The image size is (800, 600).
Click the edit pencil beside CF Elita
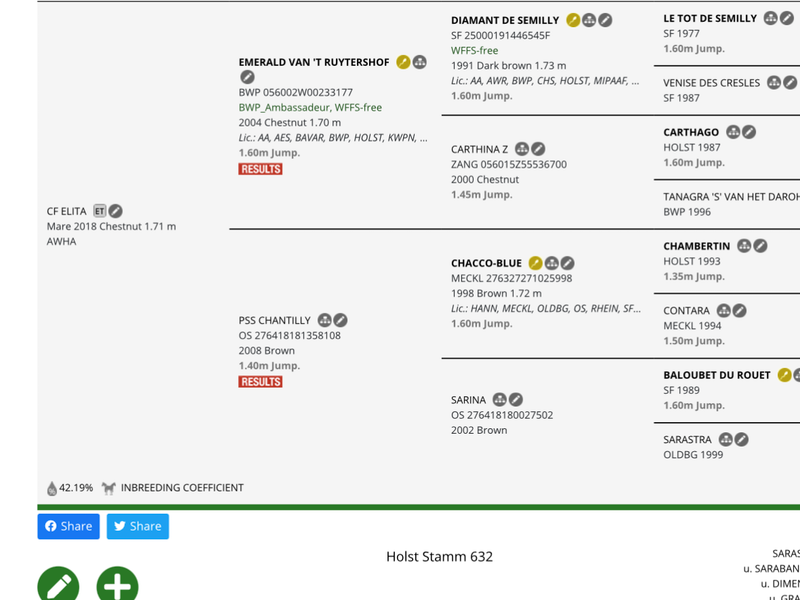pyautogui.click(x=116, y=211)
